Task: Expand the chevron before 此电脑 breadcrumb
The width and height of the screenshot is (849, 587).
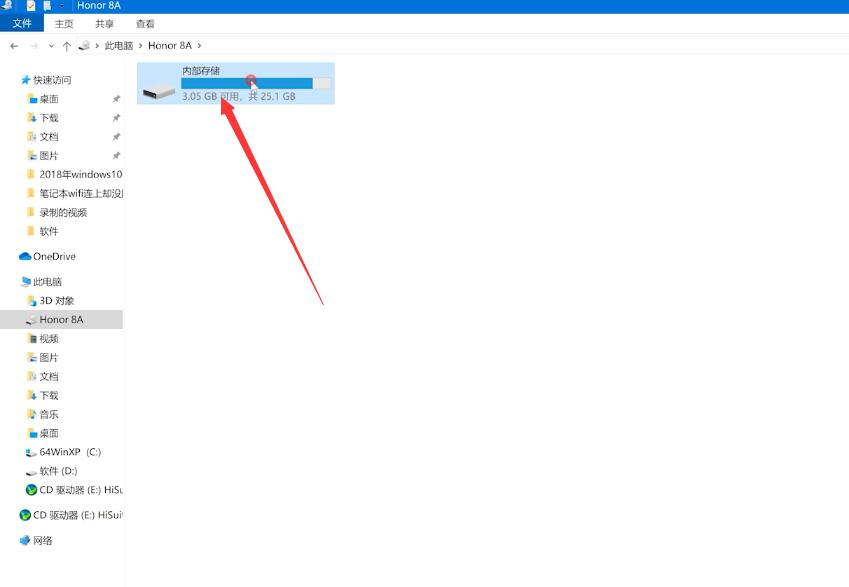Action: 97,45
